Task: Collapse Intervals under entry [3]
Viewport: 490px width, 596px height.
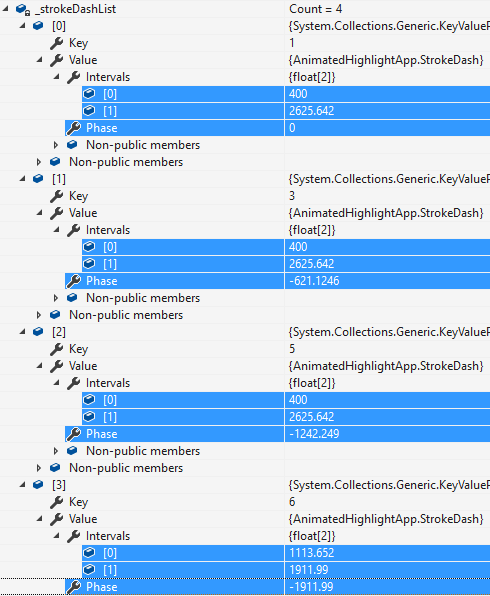Action: 57,536
